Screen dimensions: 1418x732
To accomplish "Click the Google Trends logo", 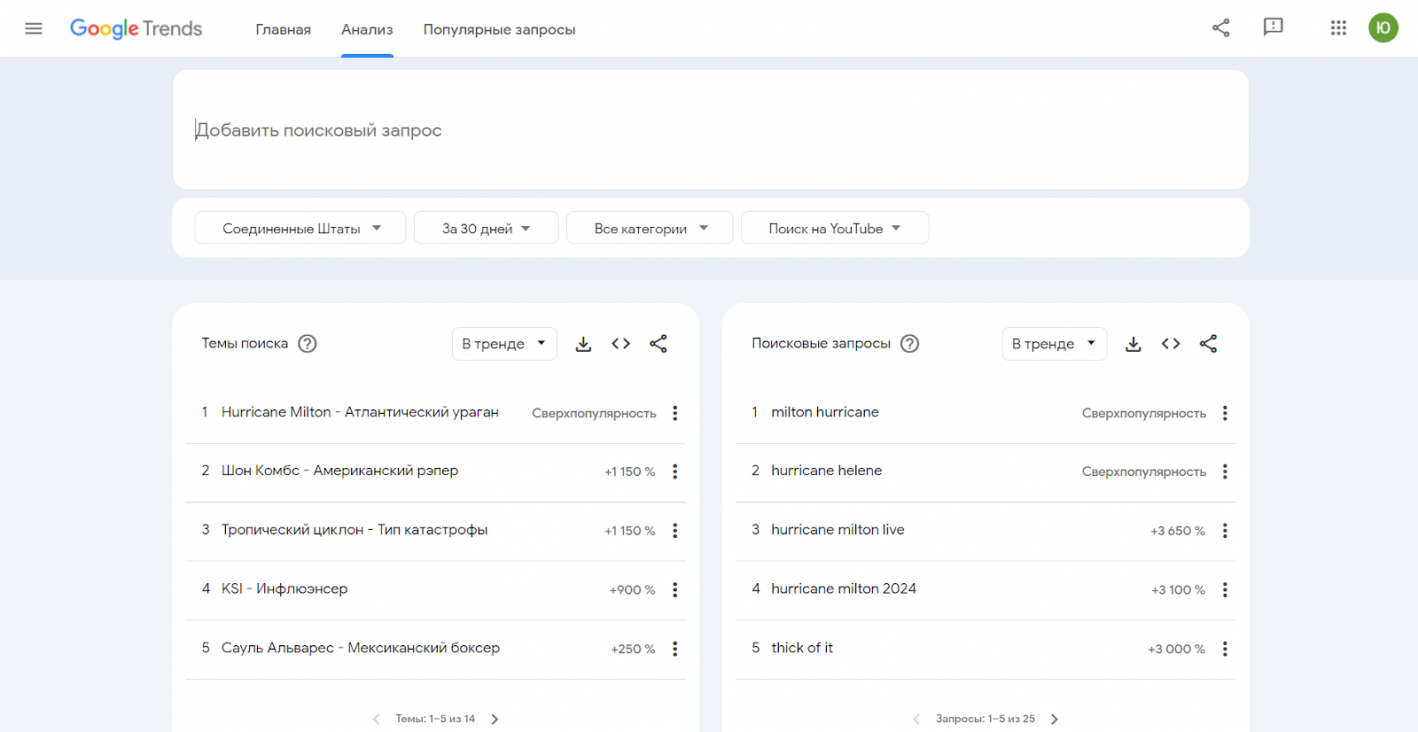I will 136,29.
